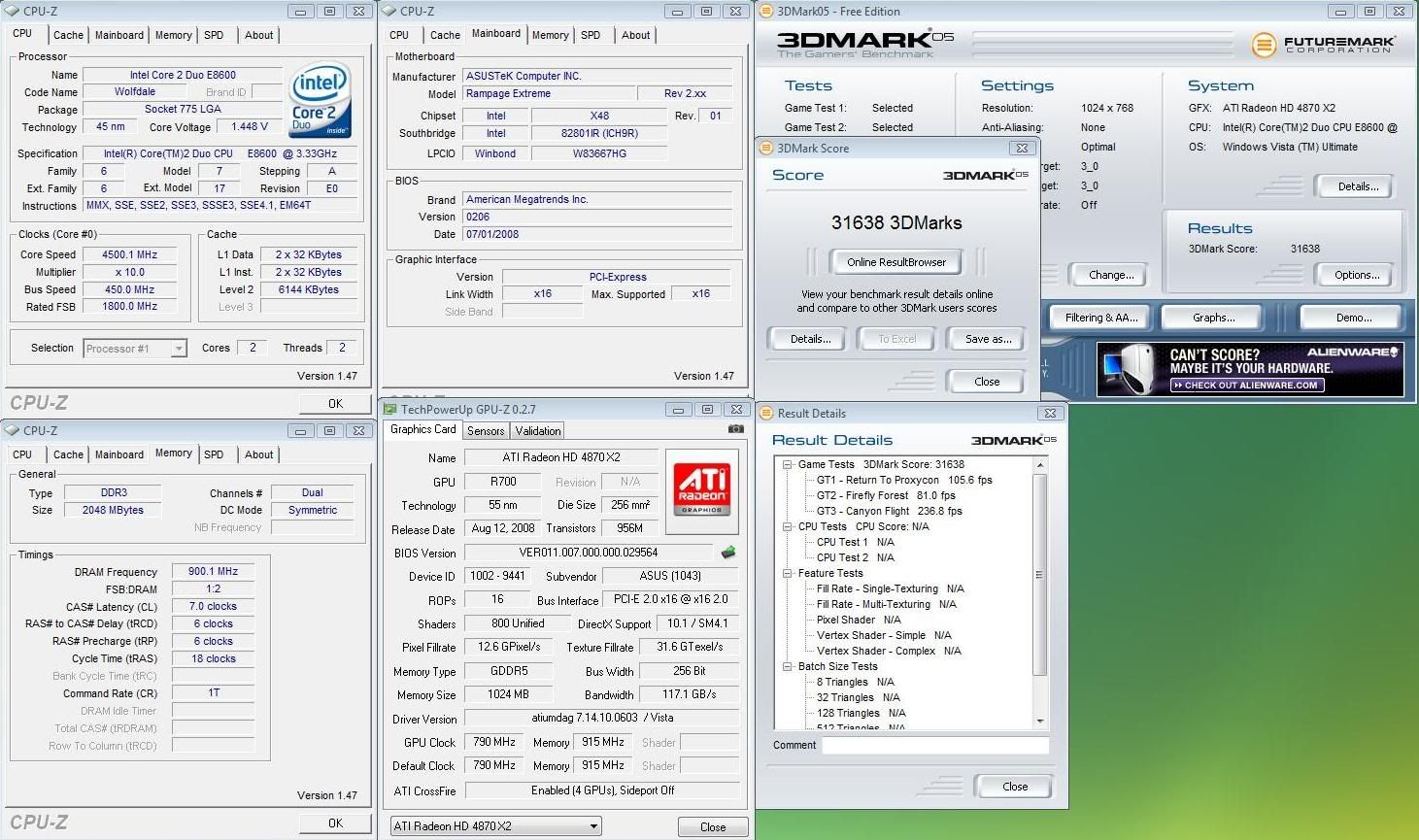Click Close in the Result Details window
This screenshot has height=840, width=1419.
pyautogui.click(x=1014, y=787)
